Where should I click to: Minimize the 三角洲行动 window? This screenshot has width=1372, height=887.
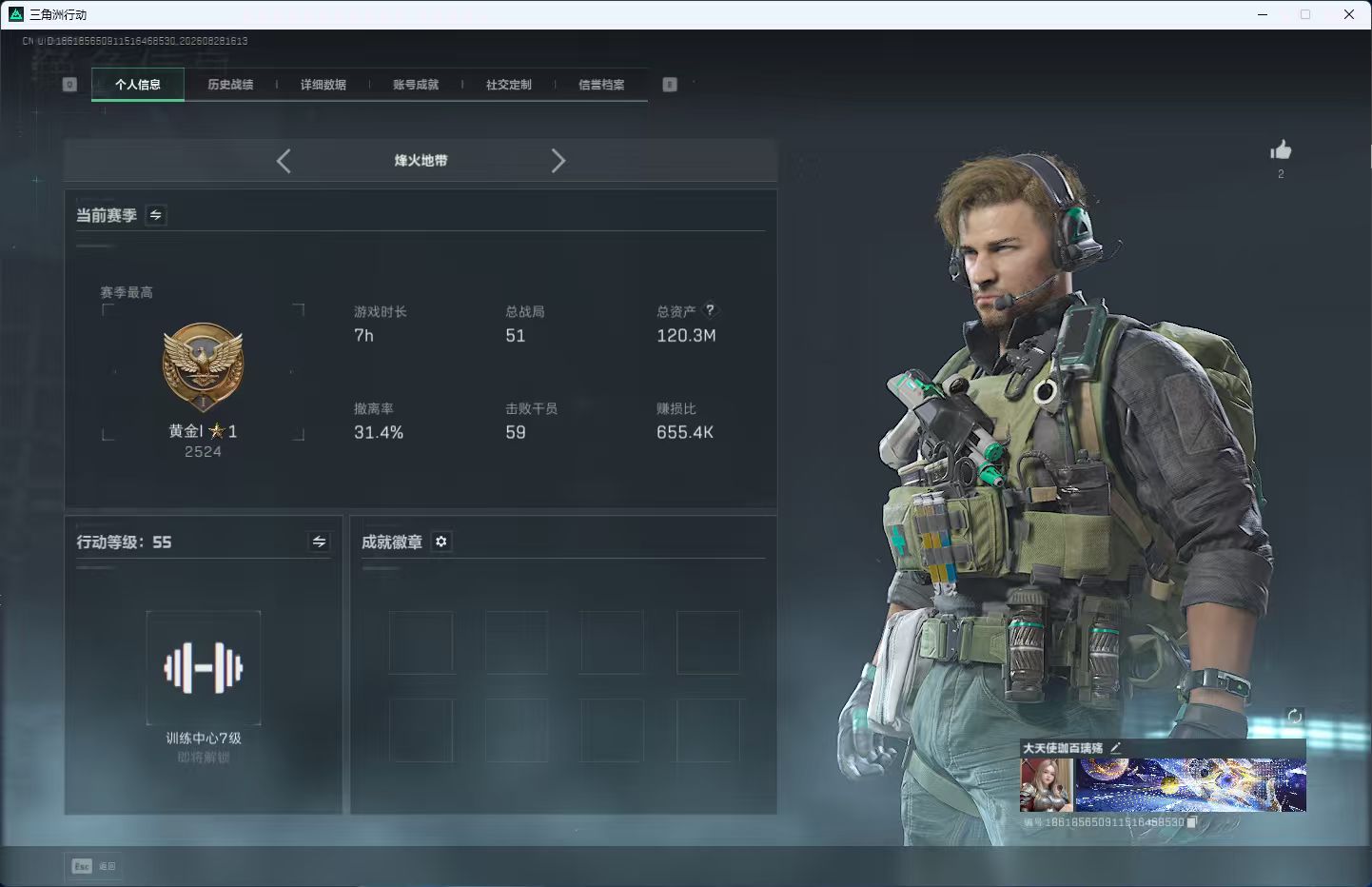coord(1263,14)
